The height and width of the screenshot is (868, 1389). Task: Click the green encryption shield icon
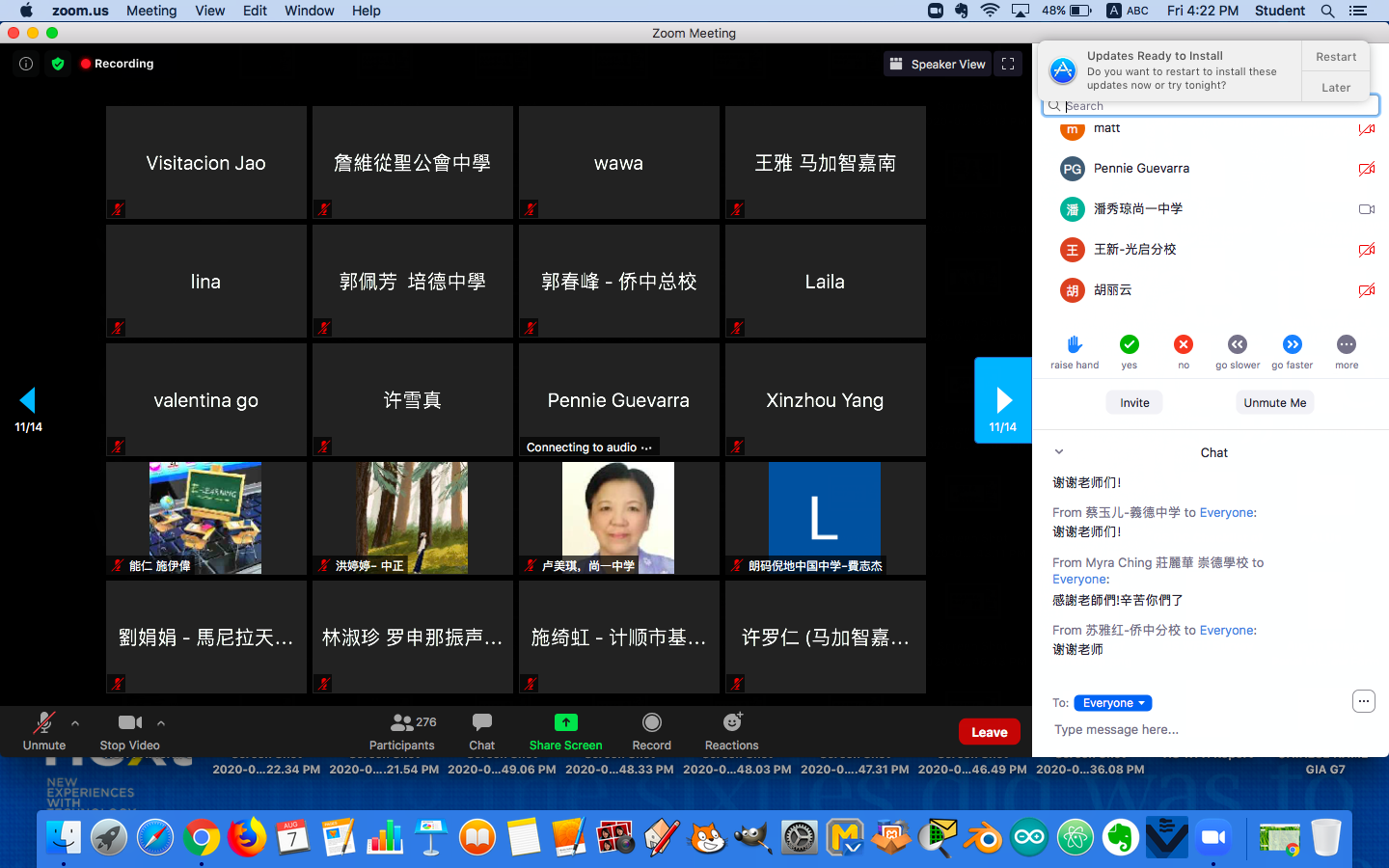coord(58,64)
